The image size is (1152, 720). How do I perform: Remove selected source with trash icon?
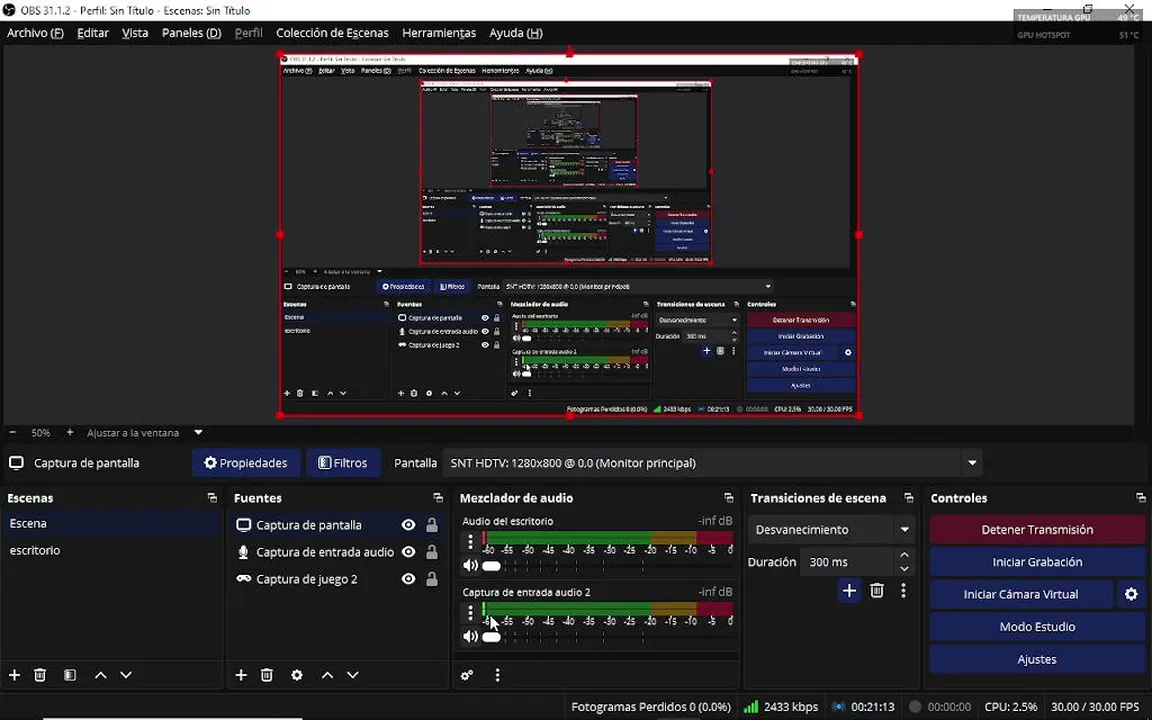267,674
